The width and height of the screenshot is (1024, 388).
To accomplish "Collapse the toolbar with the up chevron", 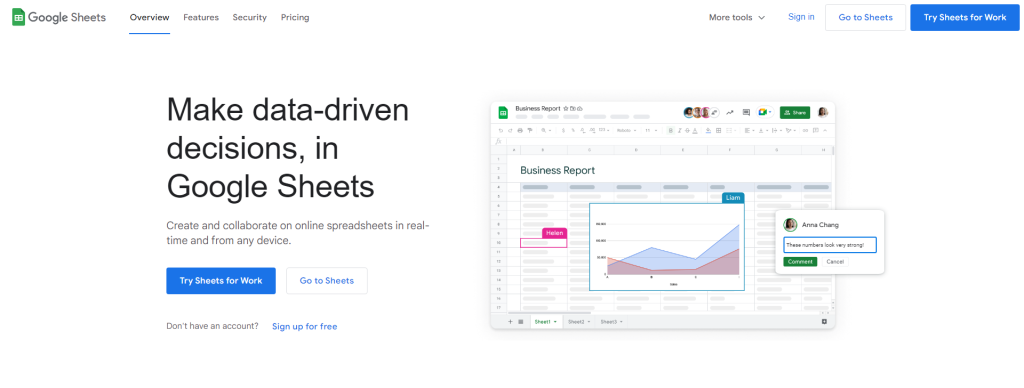I will [x=825, y=131].
